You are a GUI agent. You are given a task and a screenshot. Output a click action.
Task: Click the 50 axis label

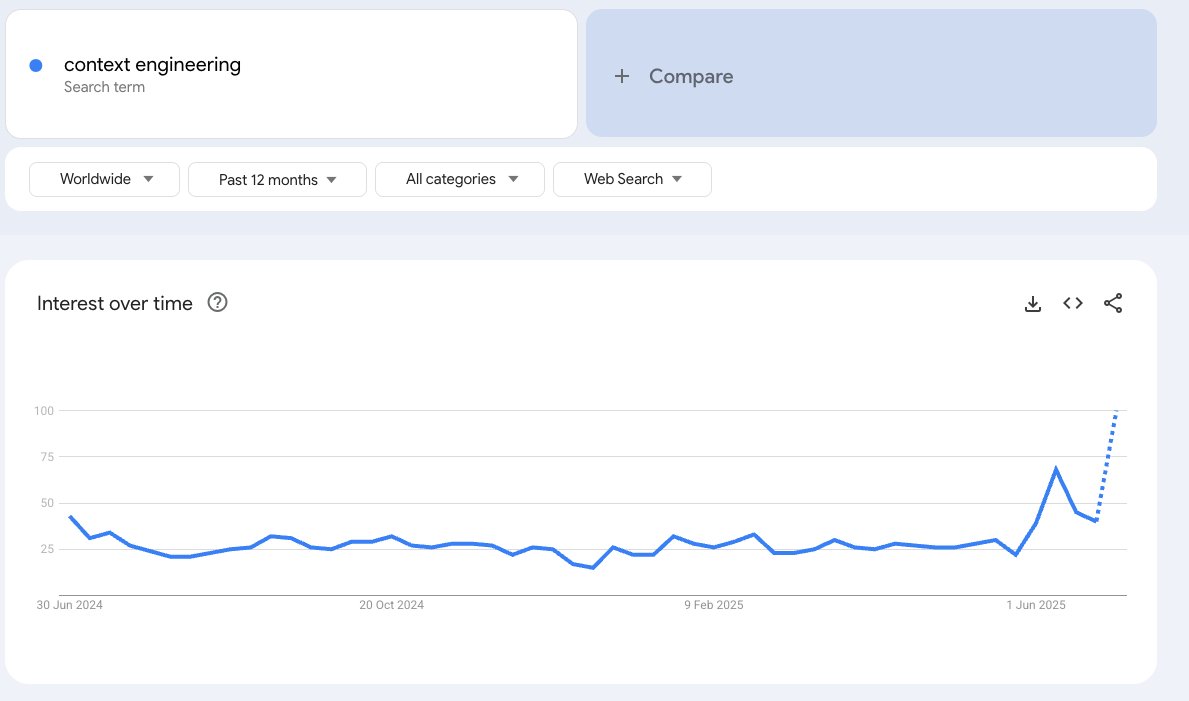click(47, 503)
